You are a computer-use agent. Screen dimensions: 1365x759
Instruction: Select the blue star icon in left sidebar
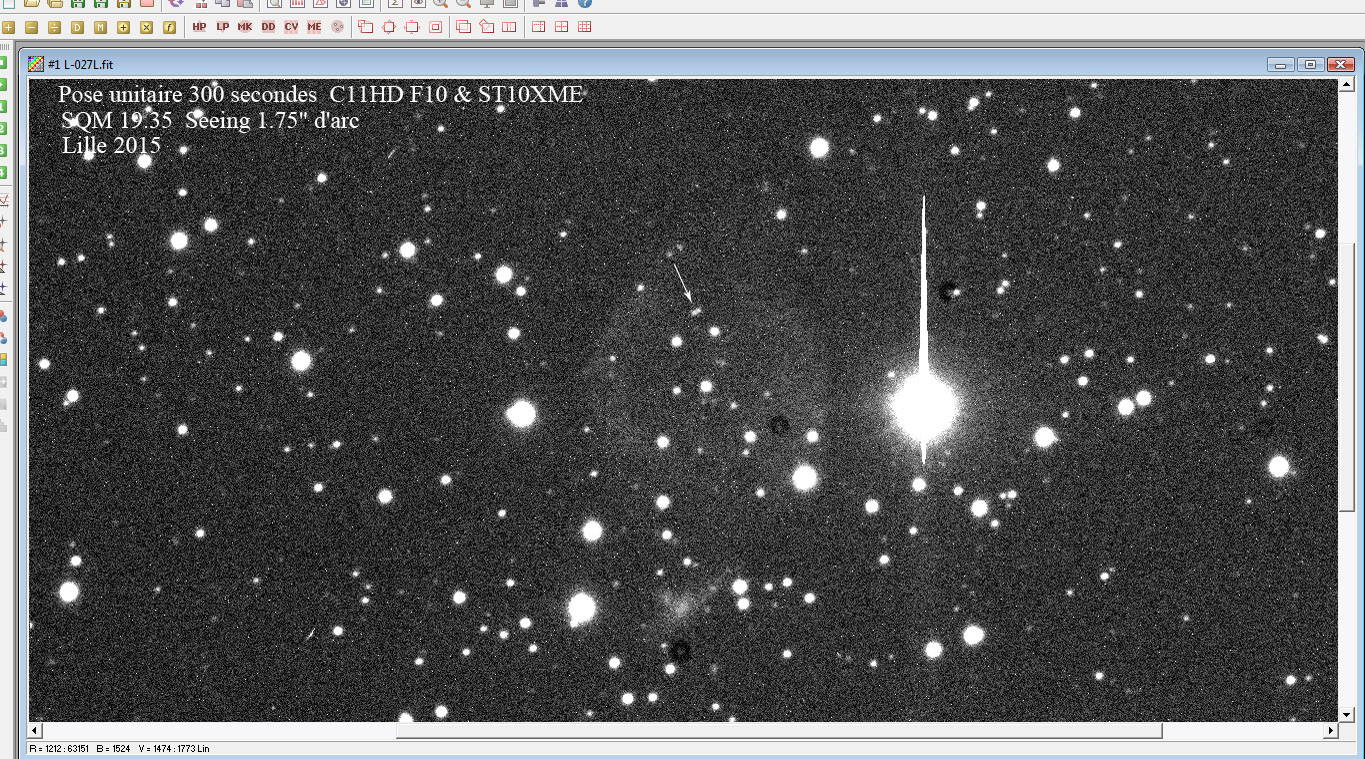coord(4,287)
